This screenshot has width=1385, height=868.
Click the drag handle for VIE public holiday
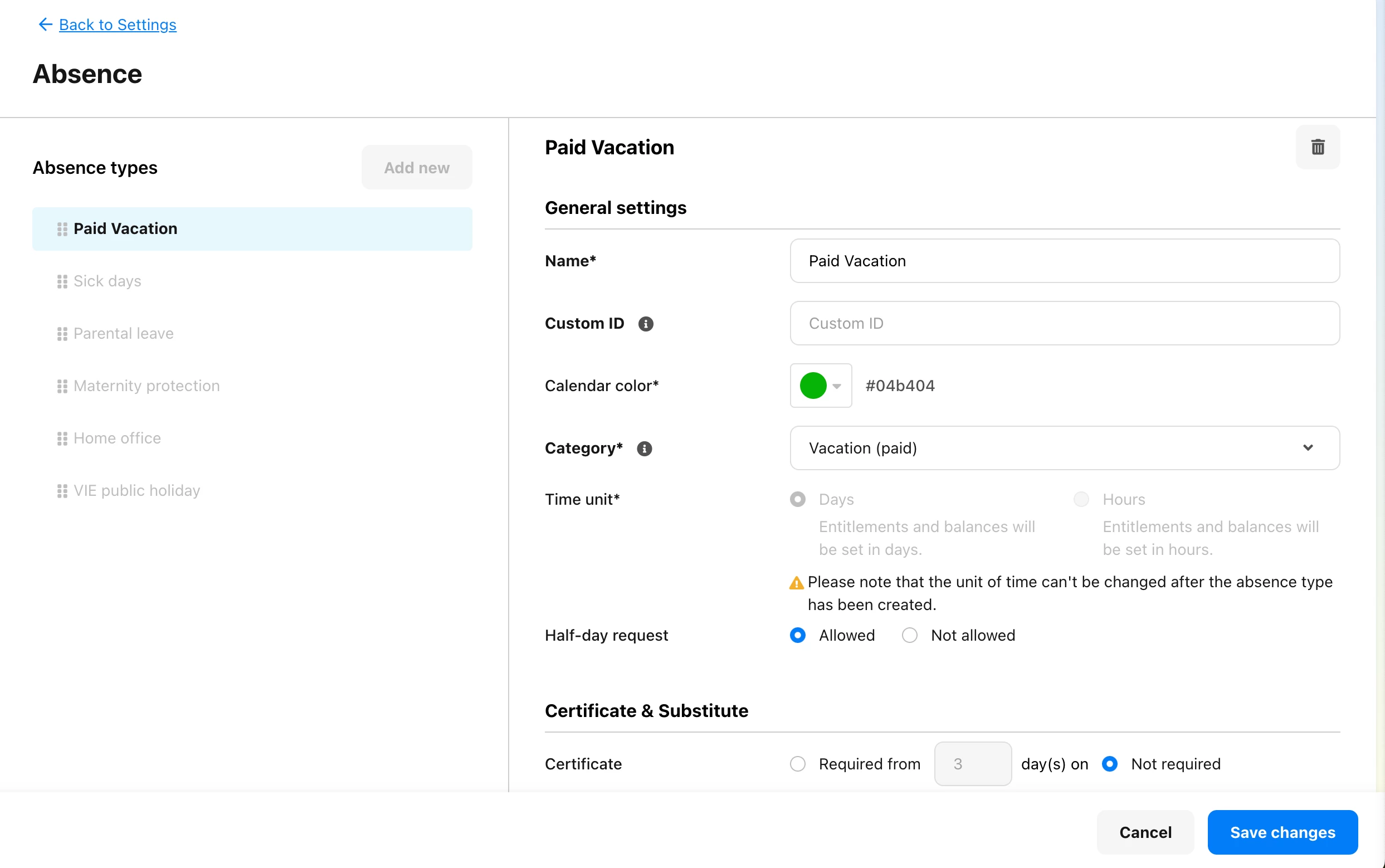[x=62, y=491]
